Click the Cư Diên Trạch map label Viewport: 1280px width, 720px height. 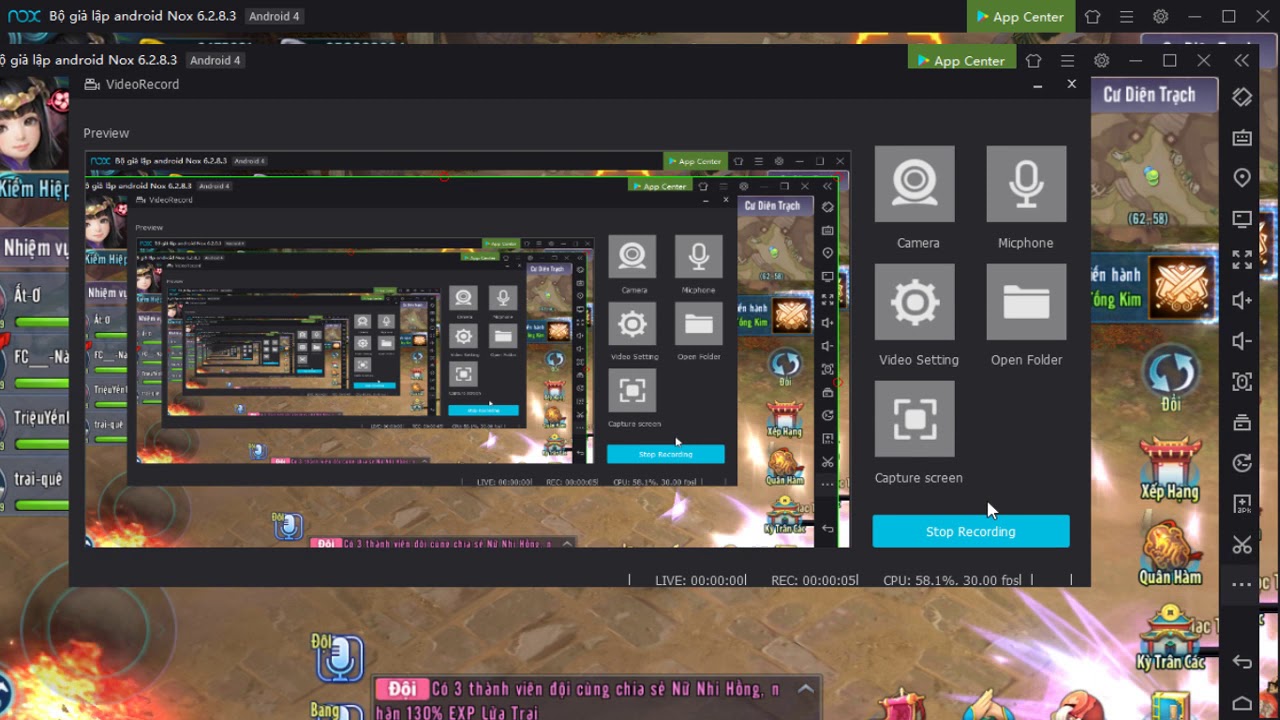tap(1149, 95)
